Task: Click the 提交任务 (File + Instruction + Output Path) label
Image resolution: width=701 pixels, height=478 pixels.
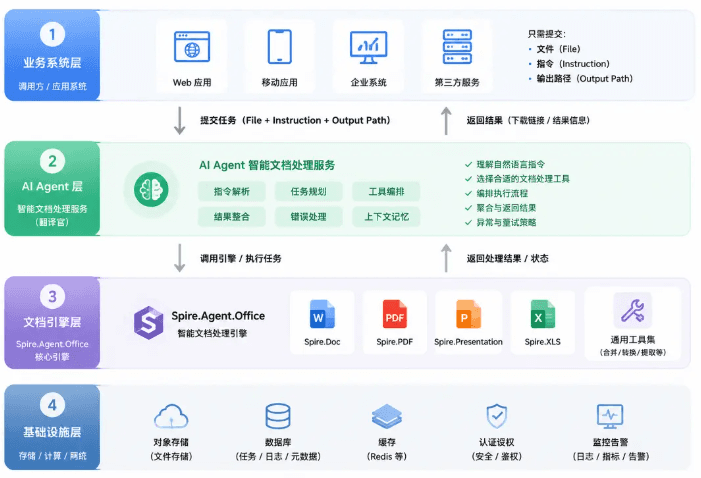Action: click(x=295, y=120)
